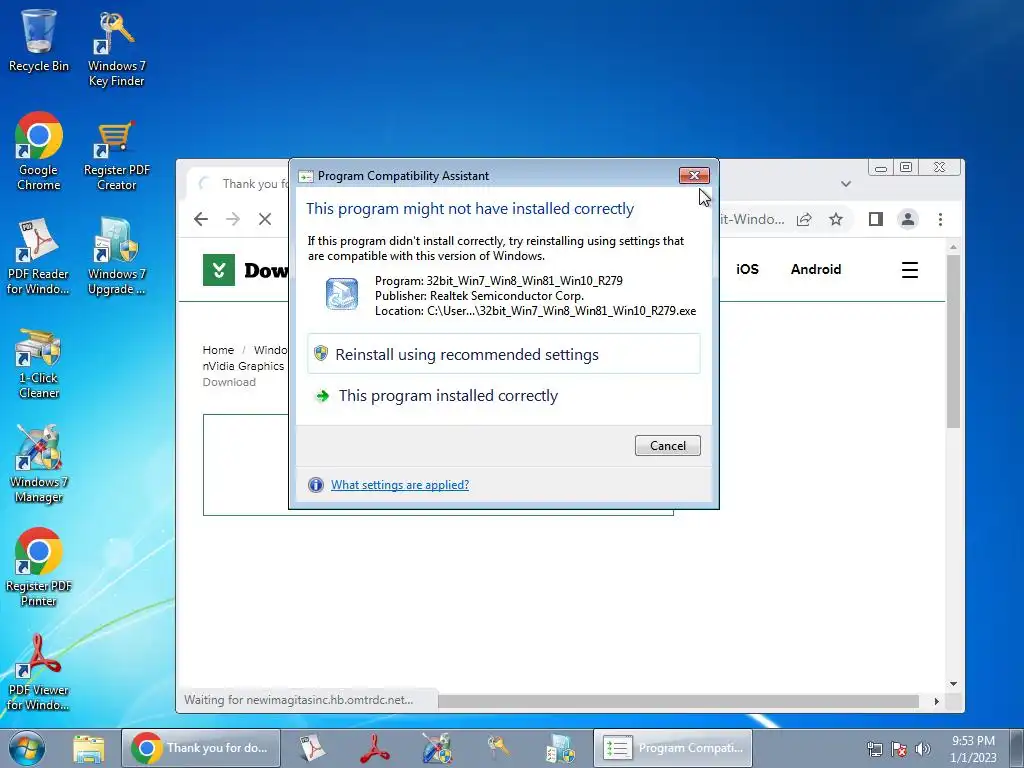This screenshot has height=768, width=1024.
Task: Select the 'Thank you' Chrome tab
Action: [240, 184]
